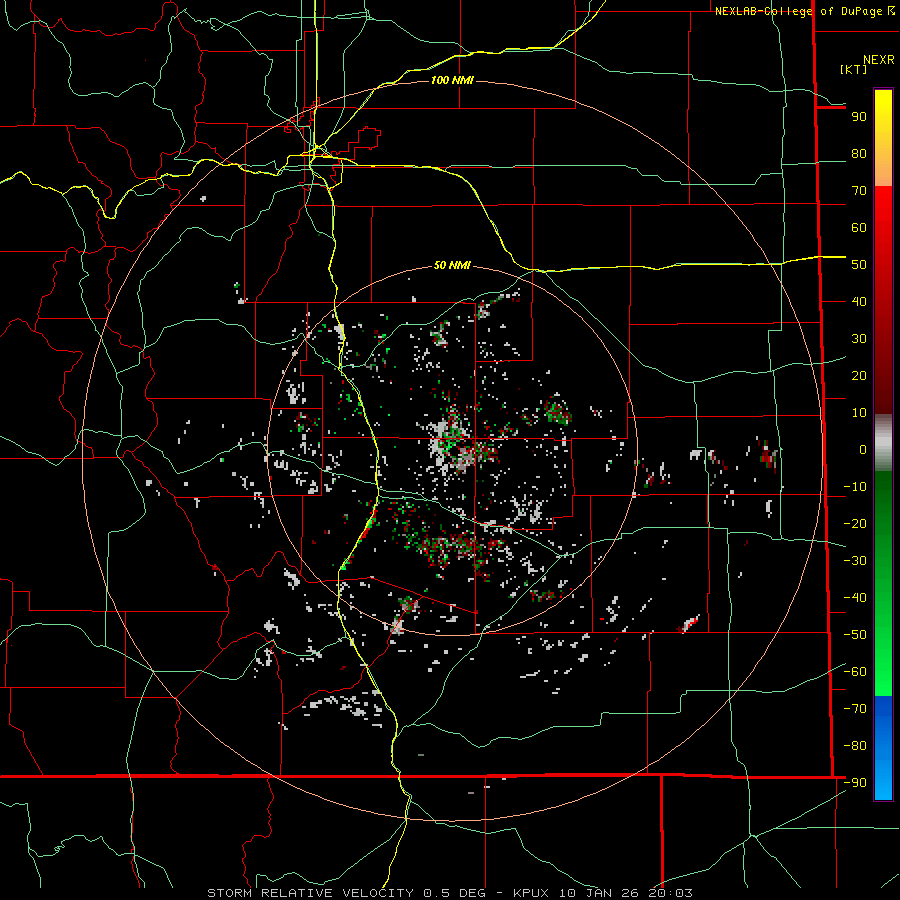Click the -80 value on velocity scale
This screenshot has width=900, height=900.
[x=855, y=746]
